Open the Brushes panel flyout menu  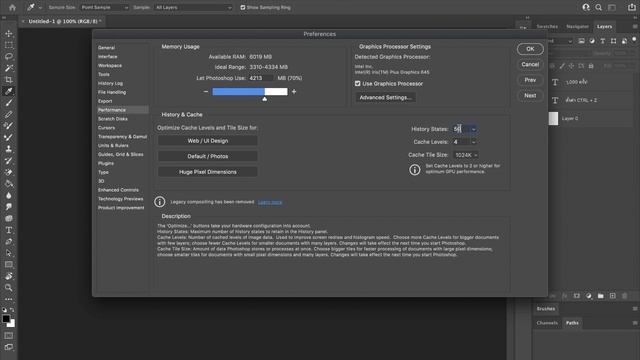635,309
